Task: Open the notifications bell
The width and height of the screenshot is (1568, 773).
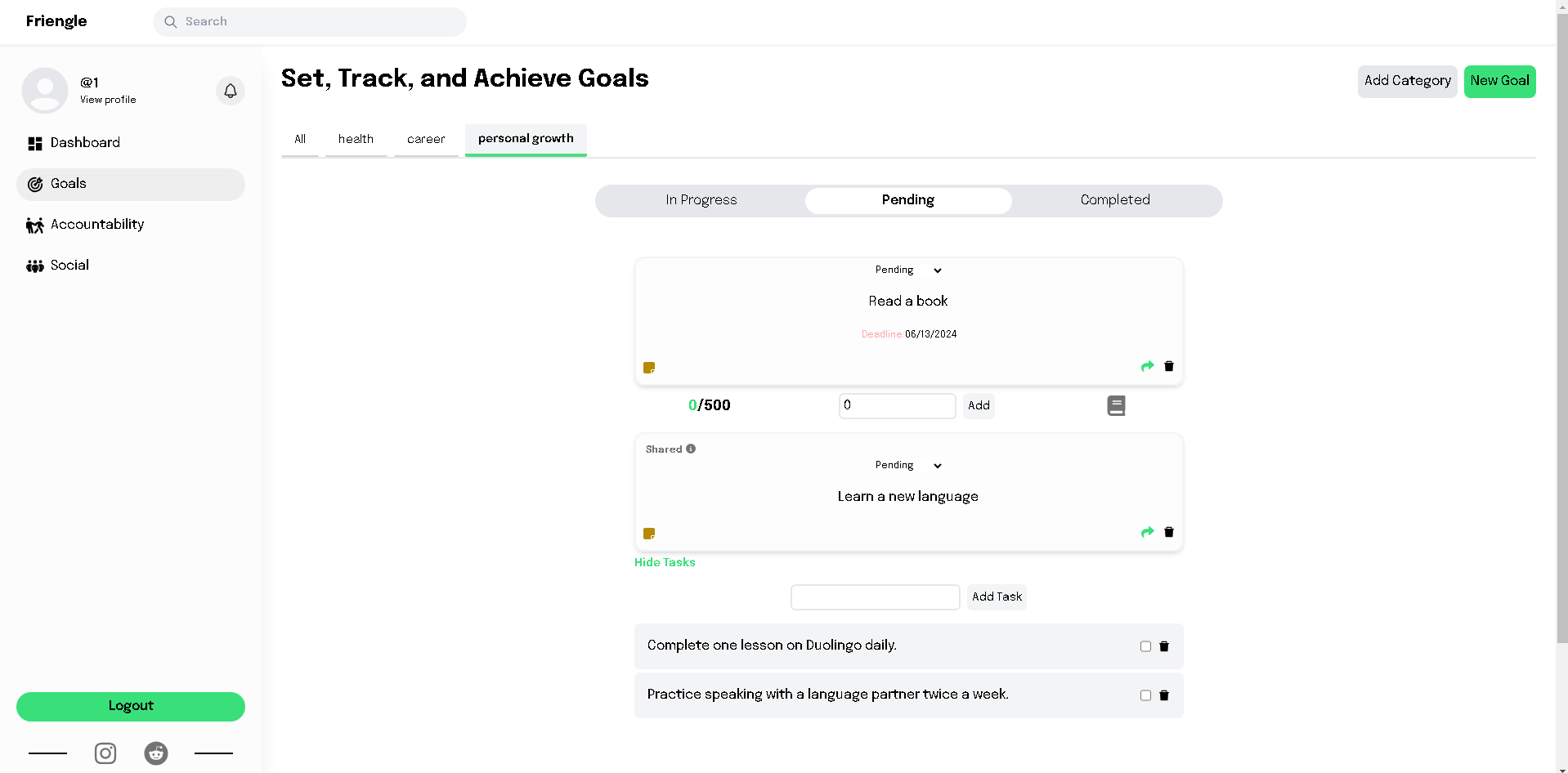Action: (x=231, y=91)
